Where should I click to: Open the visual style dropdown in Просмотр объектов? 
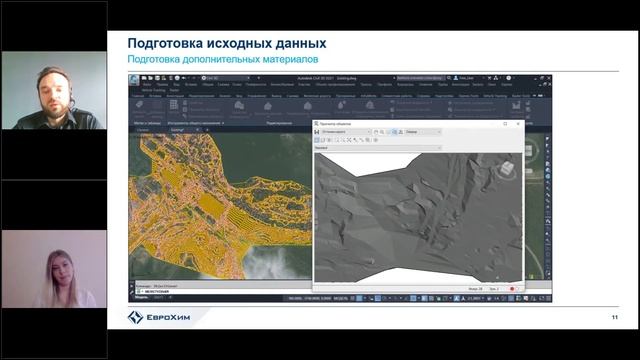pyautogui.click(x=346, y=132)
